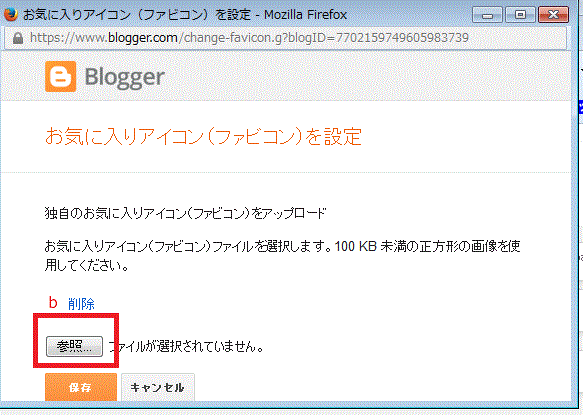Click the Blogger wordmark text beside the logo
This screenshot has width=583, height=415.
(125, 78)
